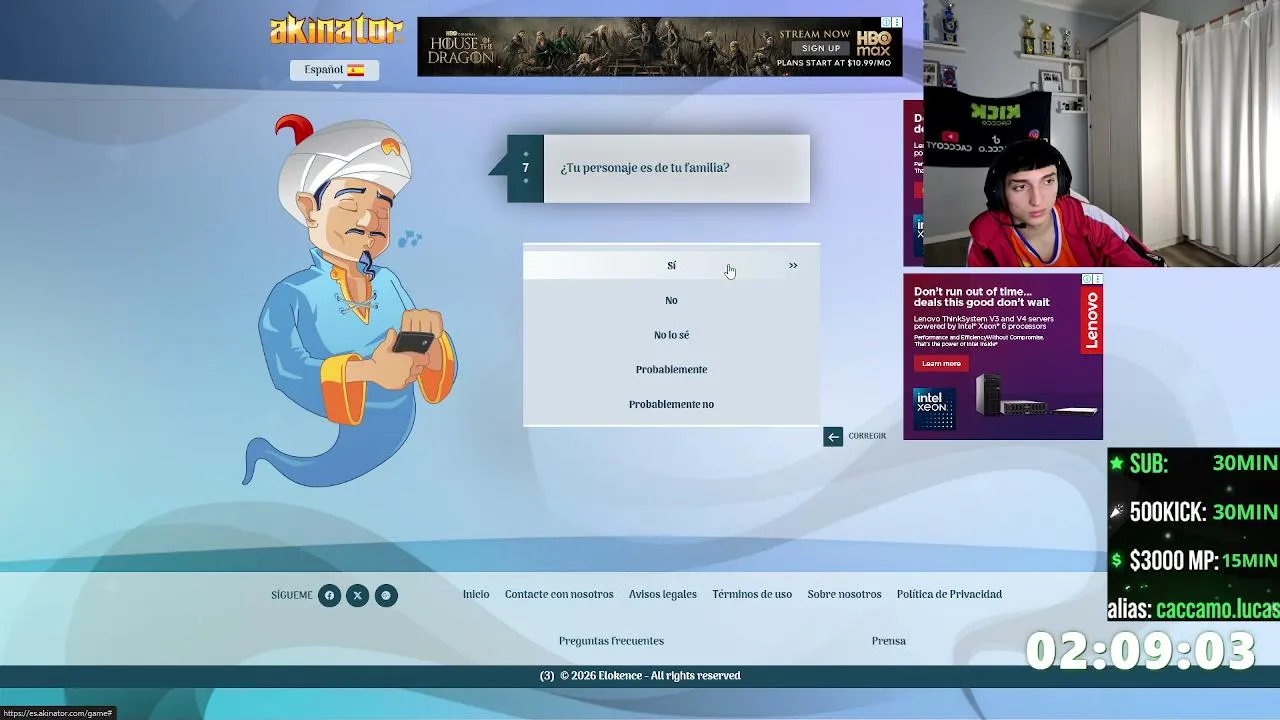Close the HBO Max banner ad

pos(897,22)
